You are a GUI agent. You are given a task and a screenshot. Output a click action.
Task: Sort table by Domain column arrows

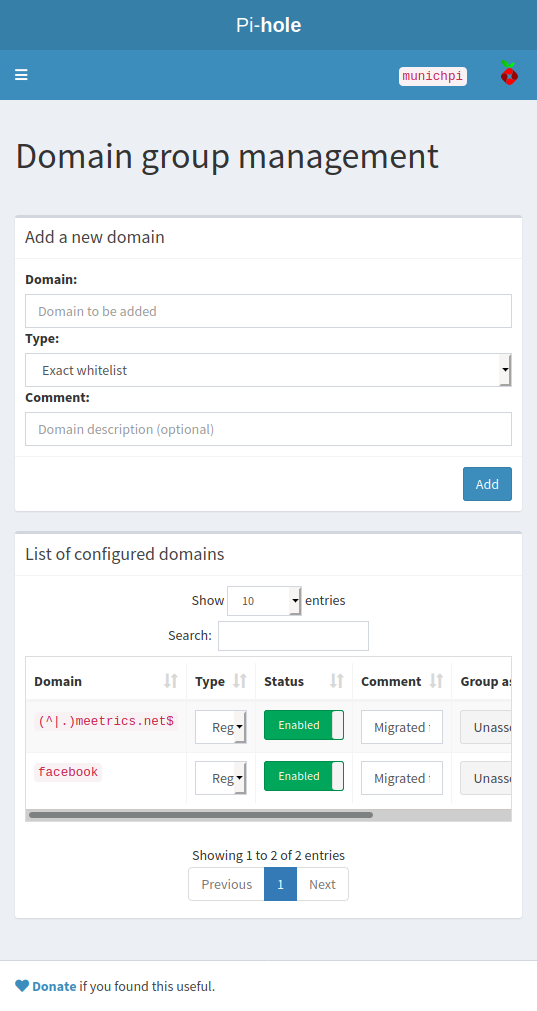click(x=170, y=681)
